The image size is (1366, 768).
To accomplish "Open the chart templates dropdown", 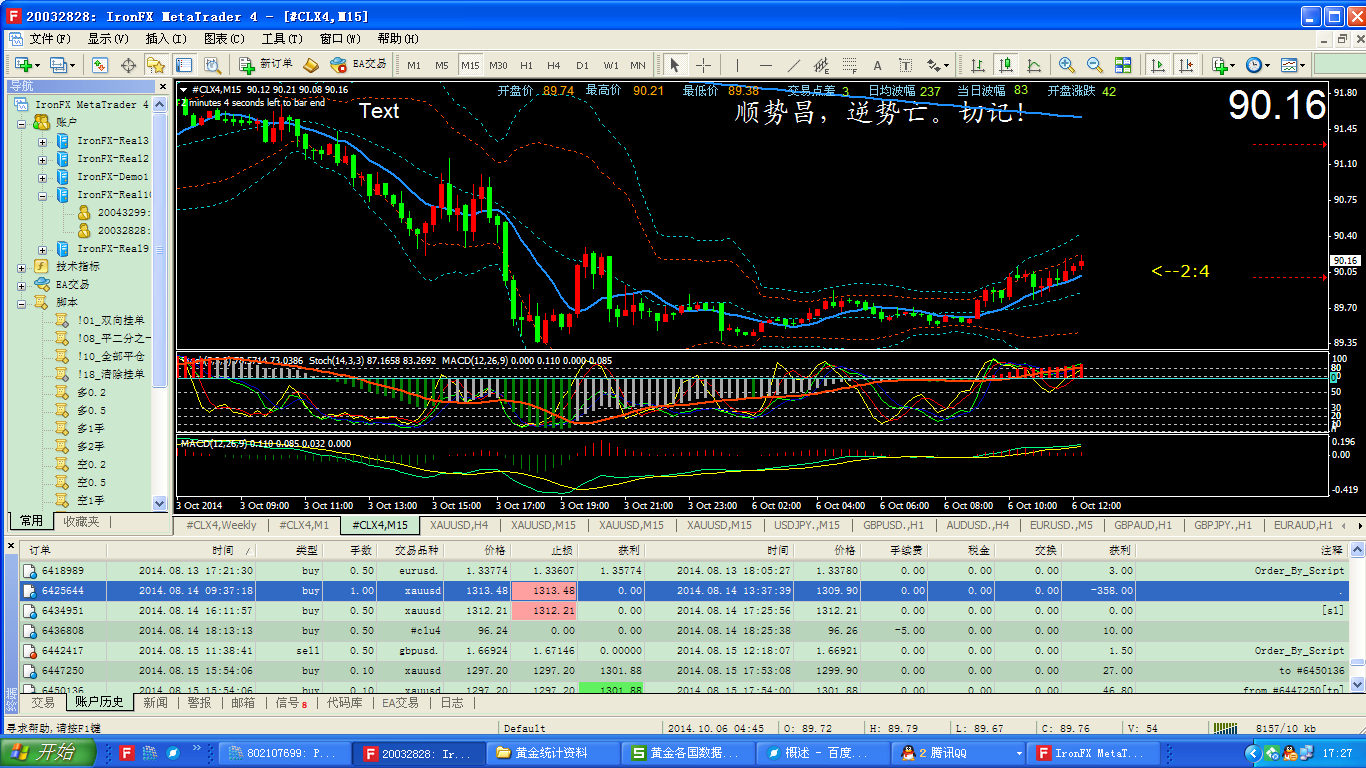I will click(1293, 65).
